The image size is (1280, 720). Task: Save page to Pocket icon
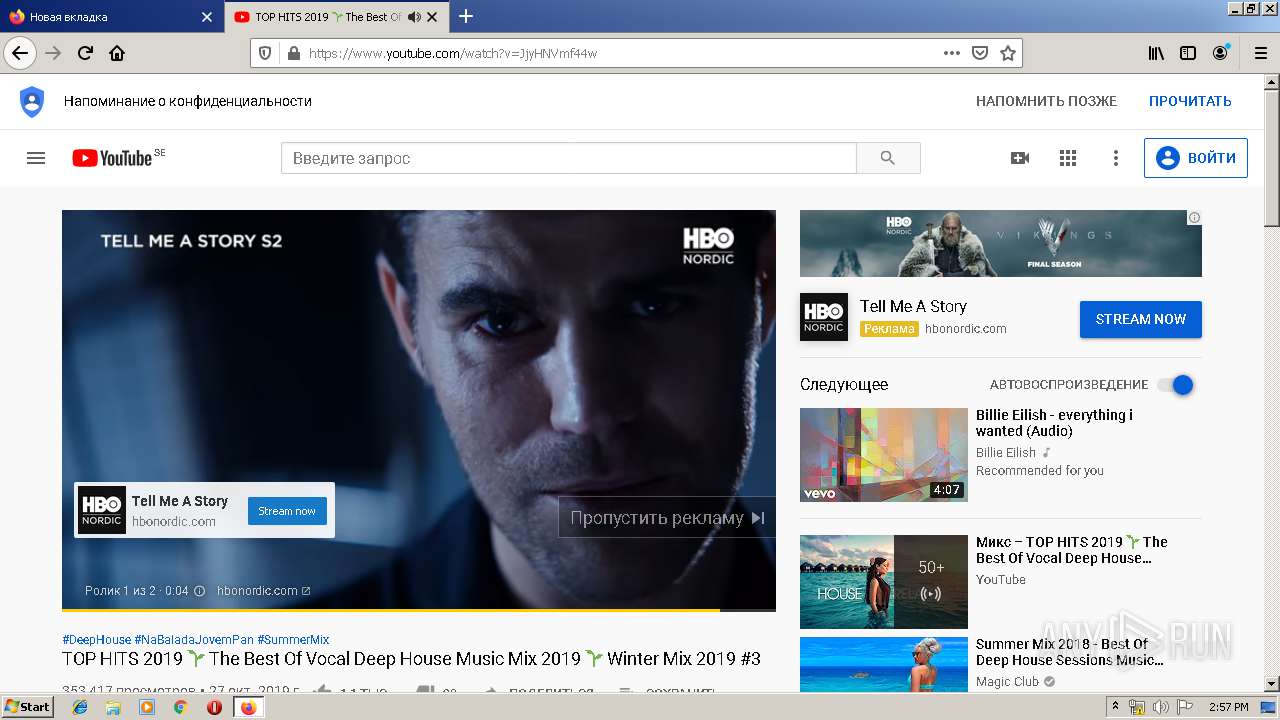980,53
